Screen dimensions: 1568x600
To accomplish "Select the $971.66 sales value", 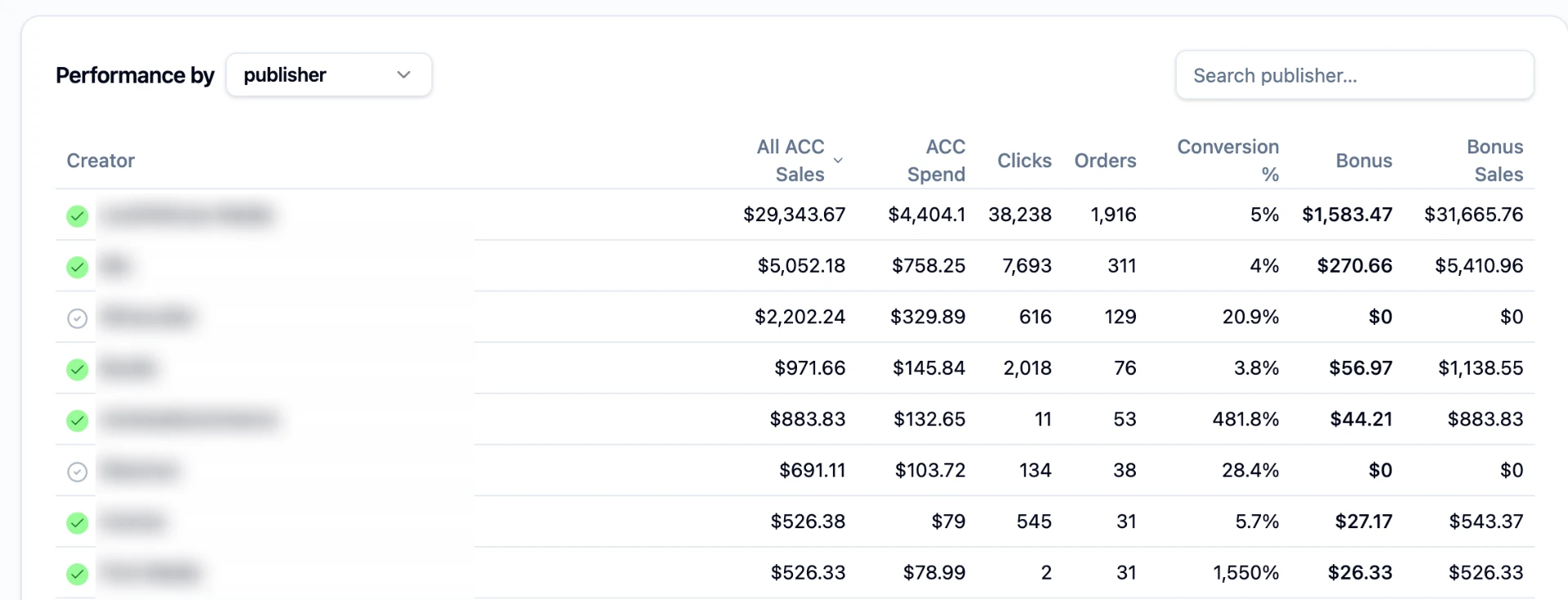I will 810,368.
